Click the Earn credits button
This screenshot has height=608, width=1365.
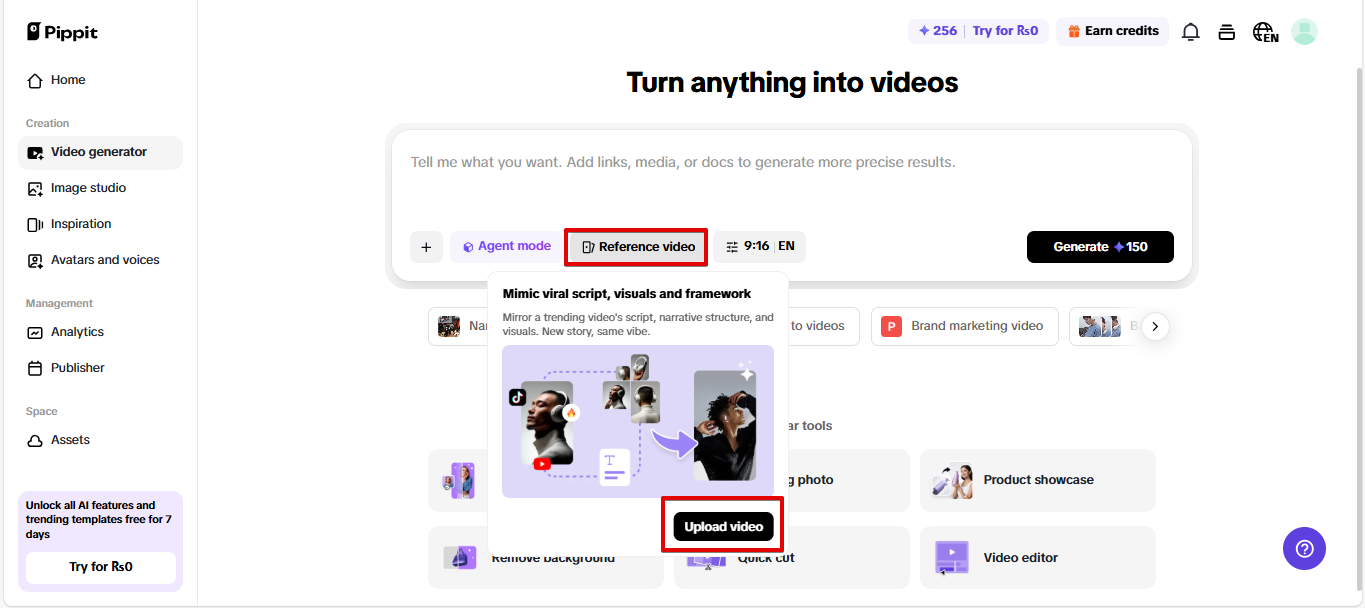1112,31
